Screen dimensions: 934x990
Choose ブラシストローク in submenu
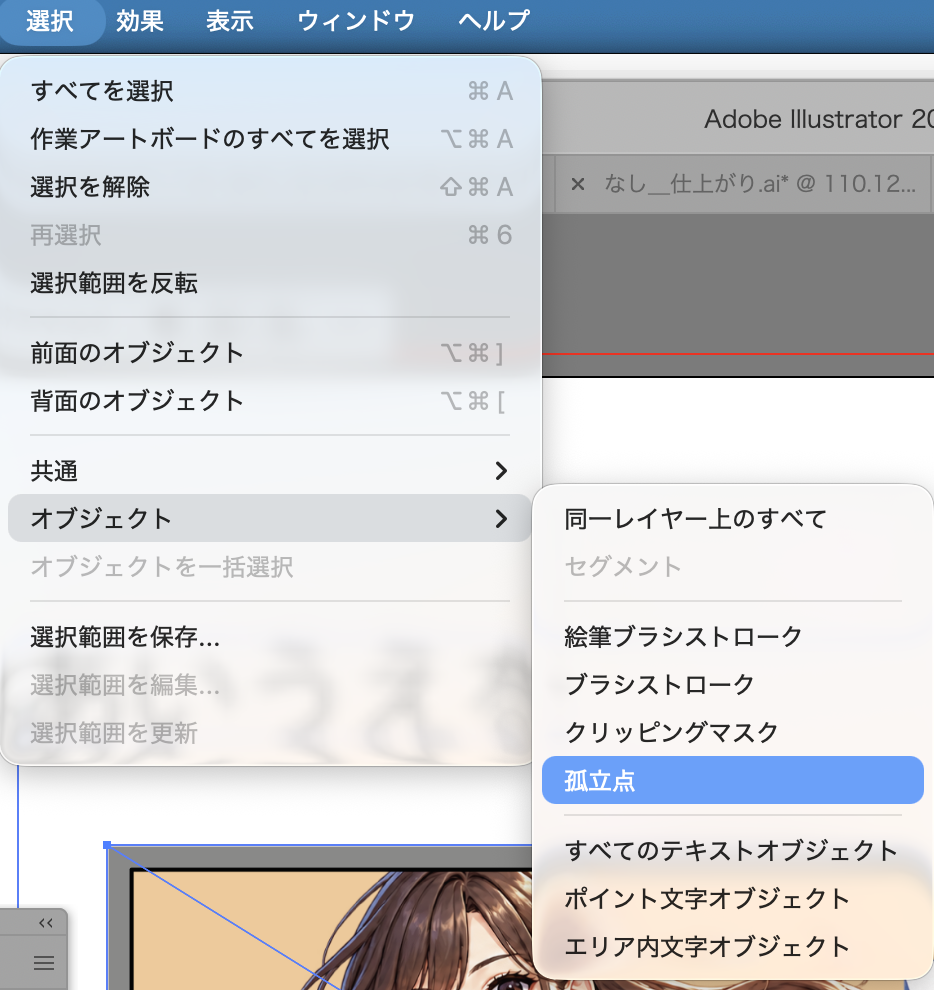(733, 684)
